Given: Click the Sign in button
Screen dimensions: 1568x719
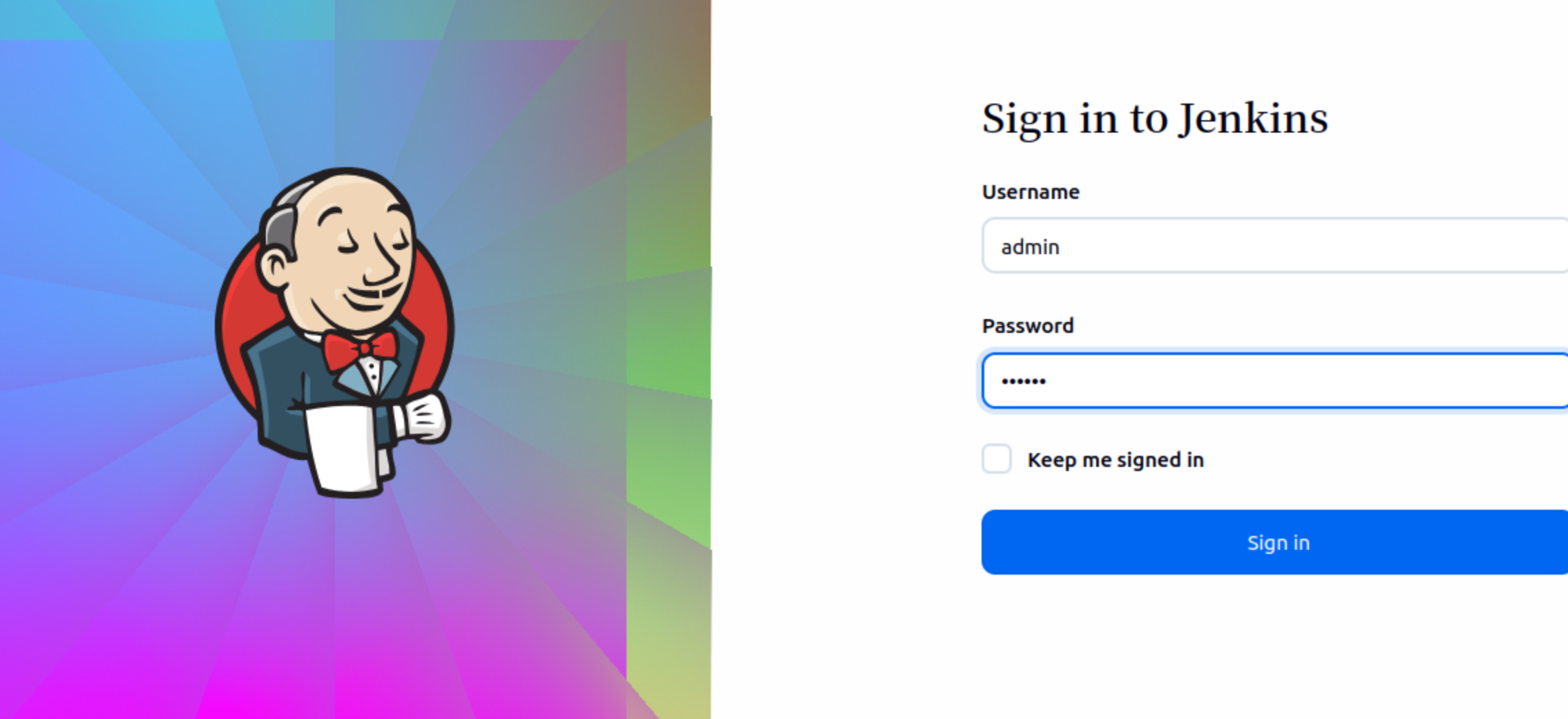Looking at the screenshot, I should coord(1274,542).
